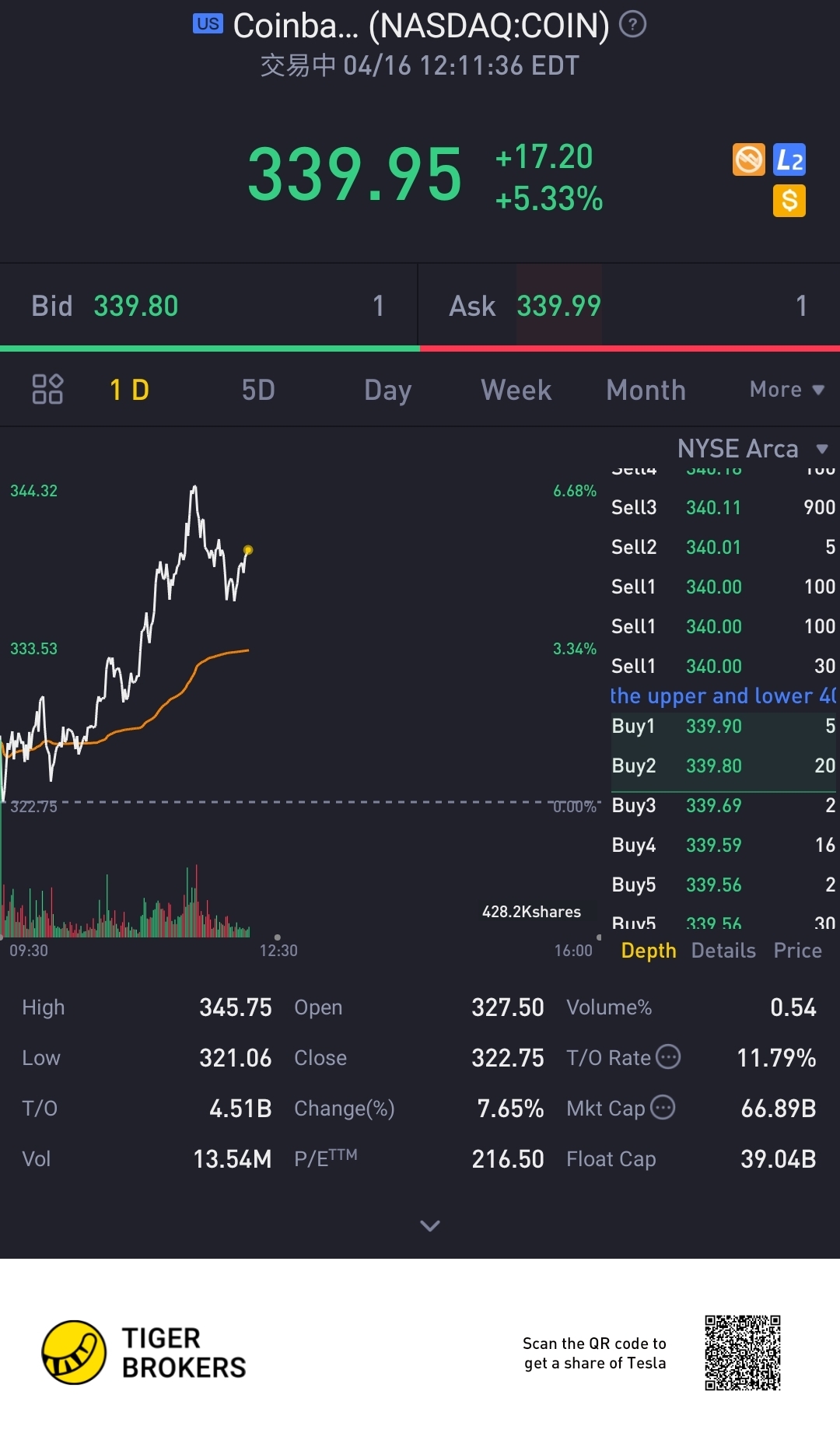Tap the Sell2 340.01 order row
This screenshot has height=1447, width=840.
pyautogui.click(x=723, y=547)
